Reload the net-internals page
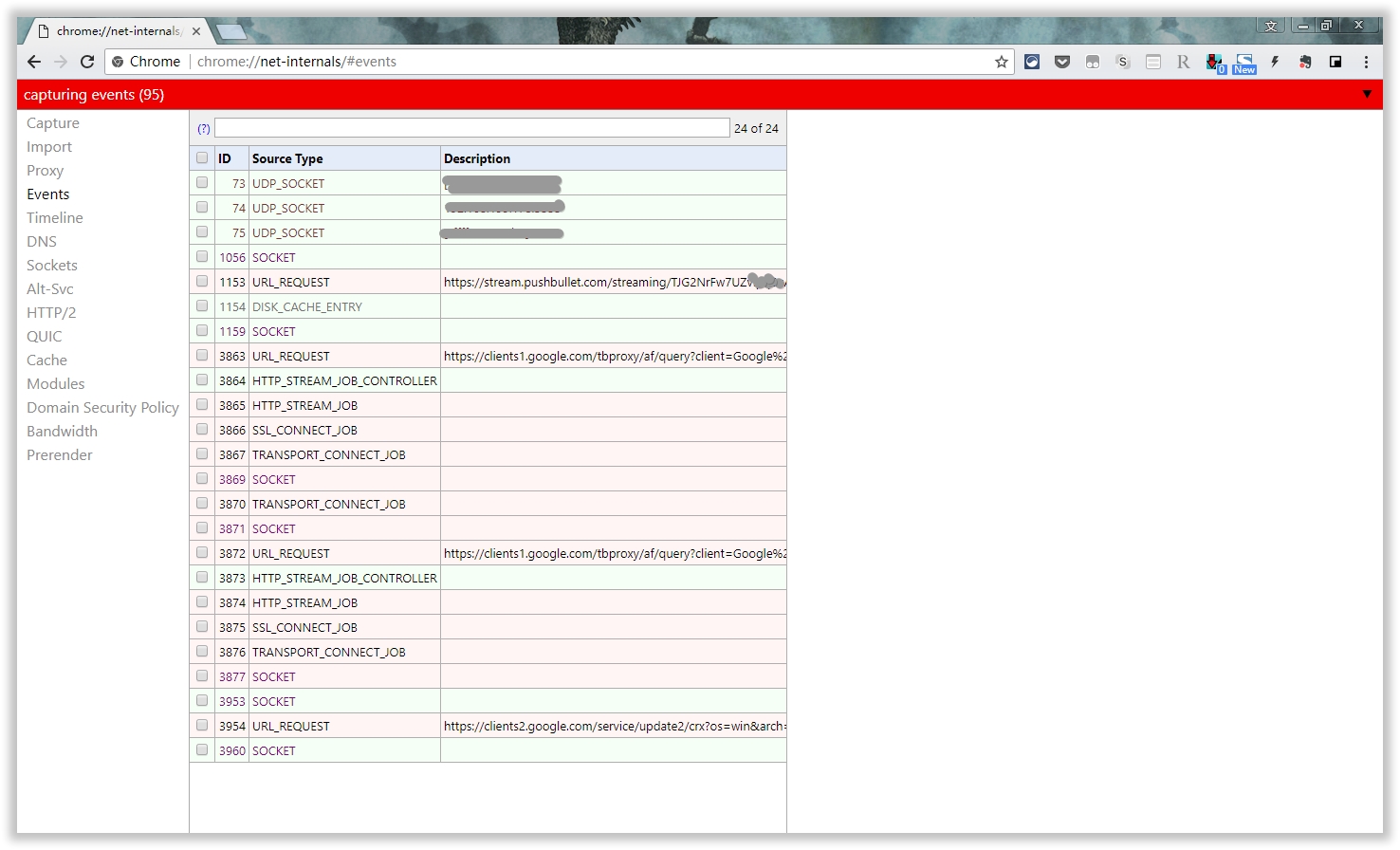The image size is (1400, 850). click(87, 62)
